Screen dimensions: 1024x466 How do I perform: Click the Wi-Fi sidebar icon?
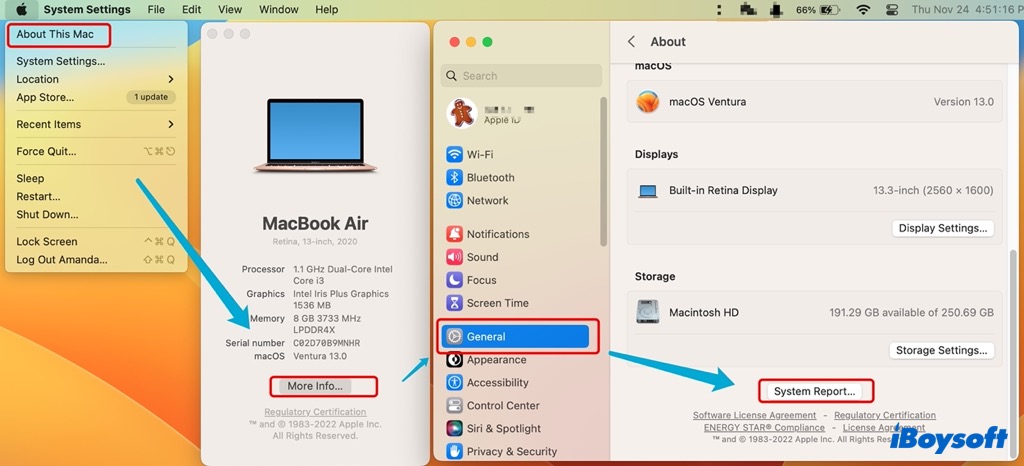pyautogui.click(x=455, y=155)
